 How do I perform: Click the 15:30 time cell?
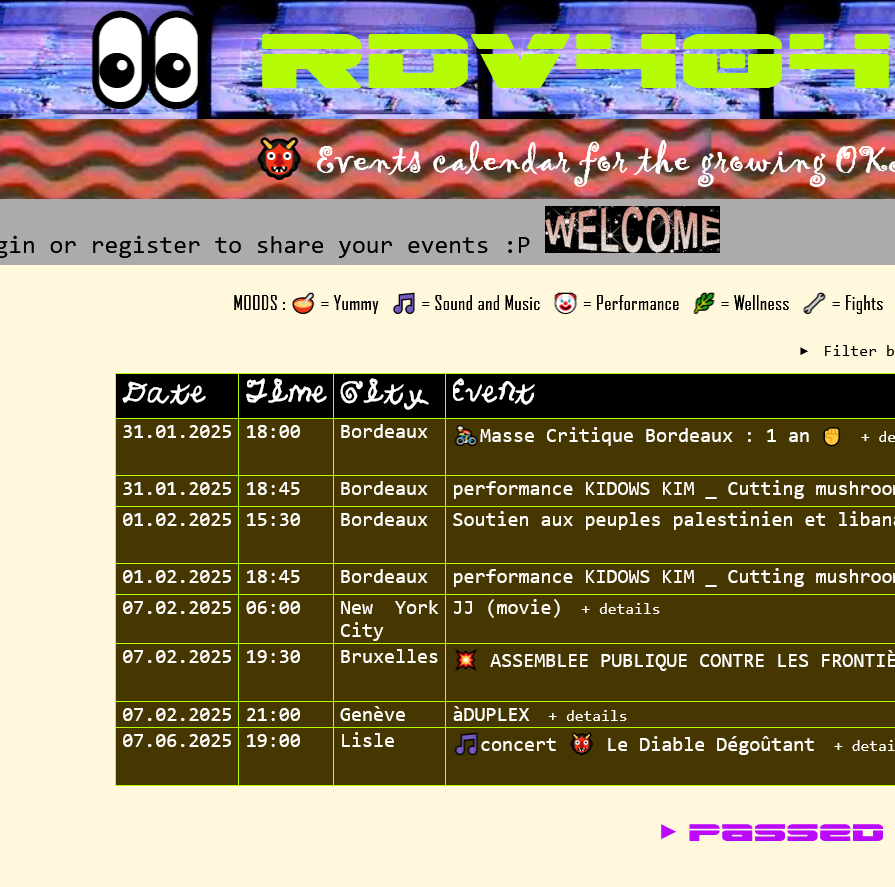(286, 535)
